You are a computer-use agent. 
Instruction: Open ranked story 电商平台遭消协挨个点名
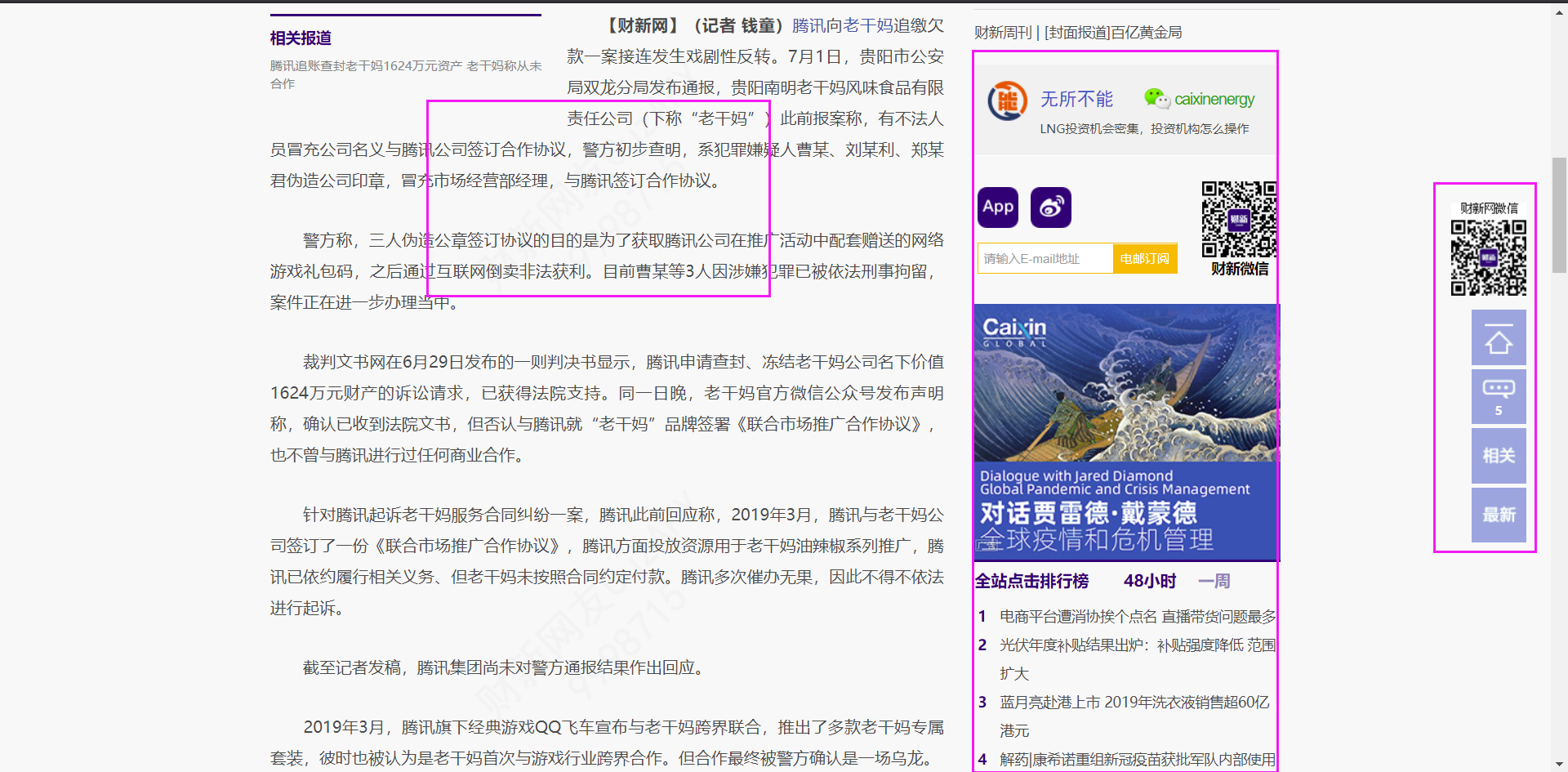coord(1138,617)
